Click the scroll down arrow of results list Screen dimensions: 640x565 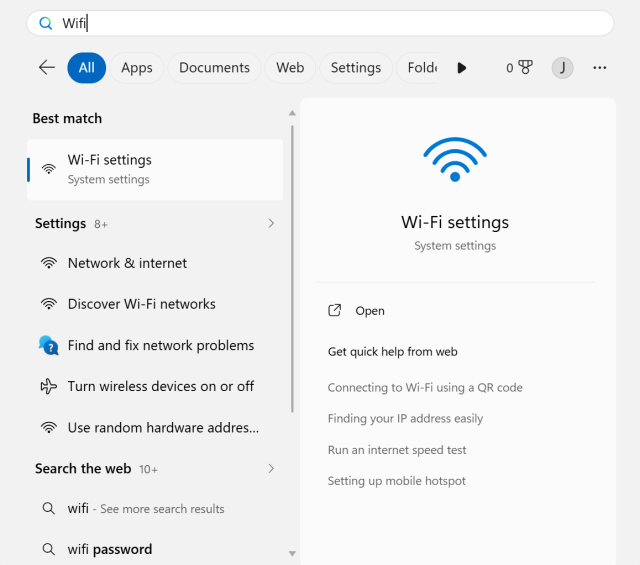pyautogui.click(x=292, y=554)
